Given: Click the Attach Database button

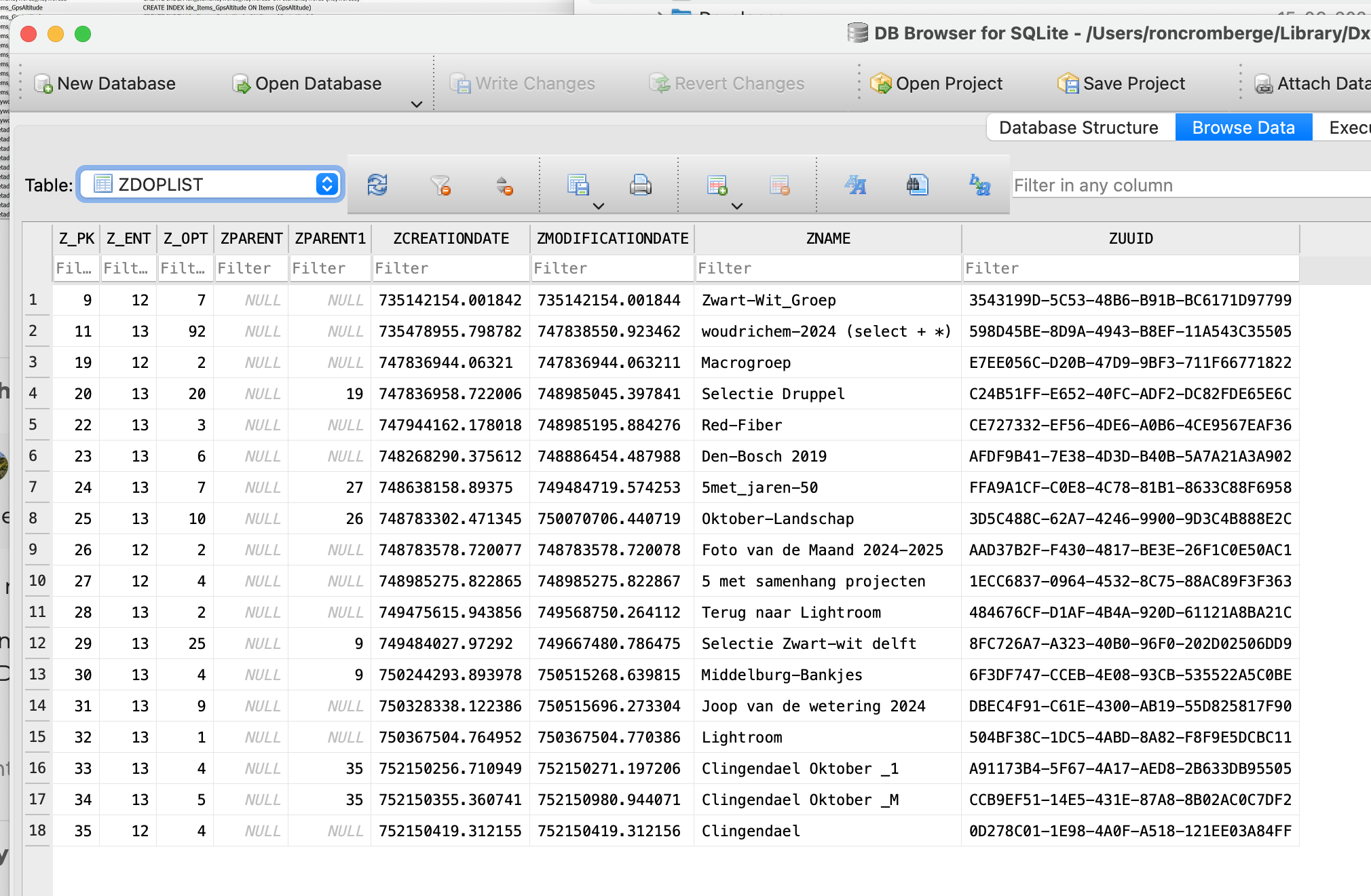Looking at the screenshot, I should tap(1311, 83).
